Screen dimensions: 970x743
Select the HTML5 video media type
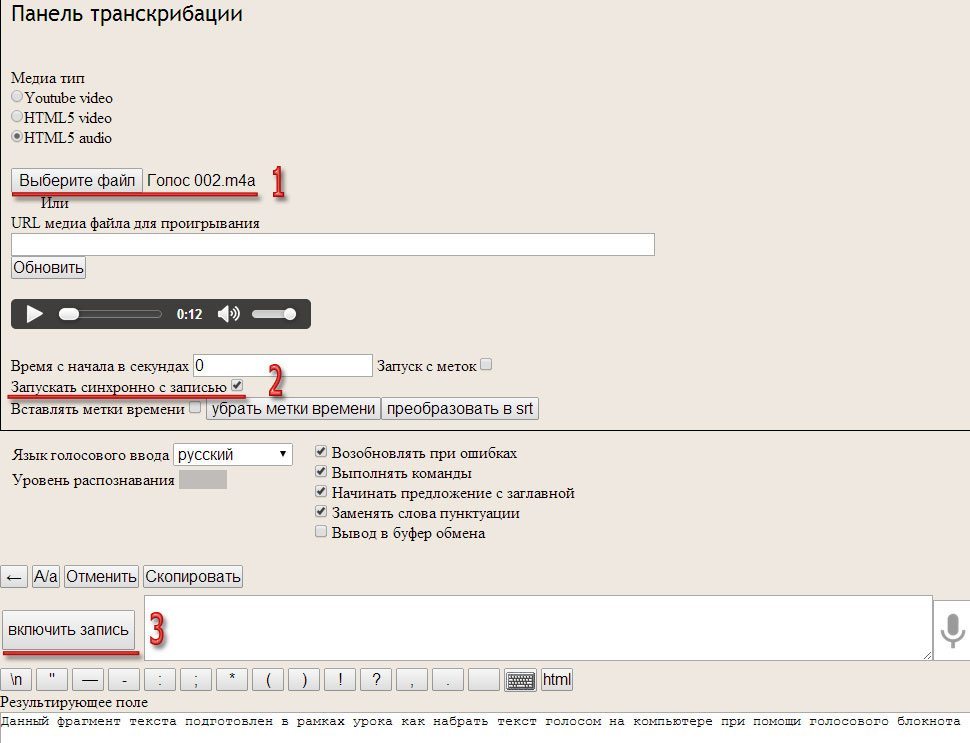[17, 117]
